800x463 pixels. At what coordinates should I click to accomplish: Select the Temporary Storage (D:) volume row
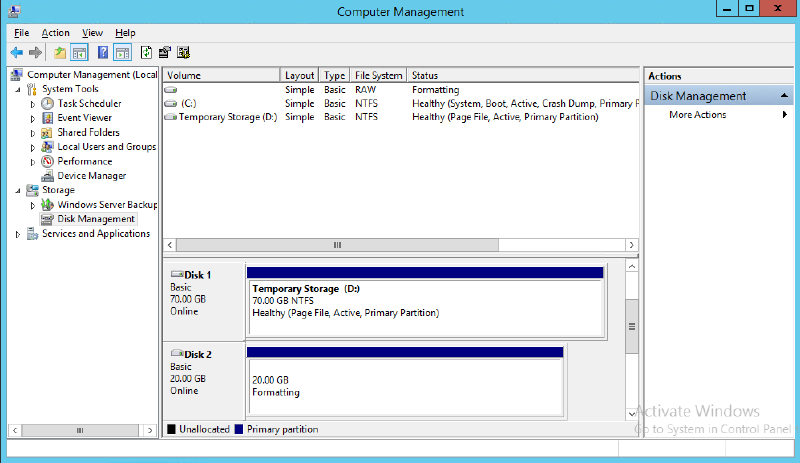[401, 117]
